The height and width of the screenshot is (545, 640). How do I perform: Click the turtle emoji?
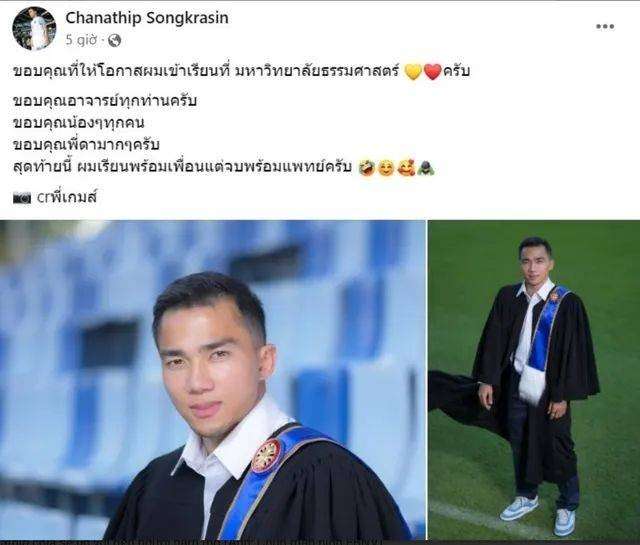tap(426, 168)
